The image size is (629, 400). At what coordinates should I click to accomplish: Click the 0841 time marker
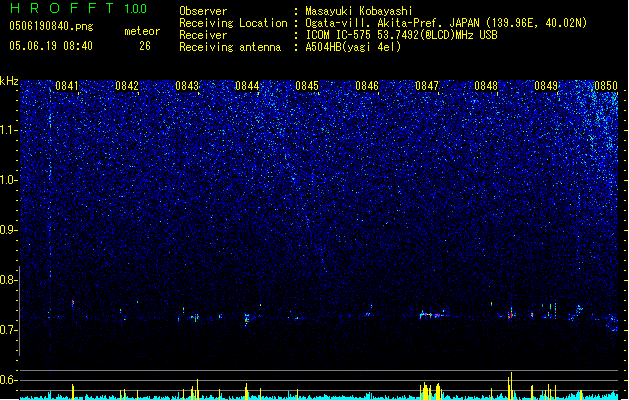tap(67, 86)
